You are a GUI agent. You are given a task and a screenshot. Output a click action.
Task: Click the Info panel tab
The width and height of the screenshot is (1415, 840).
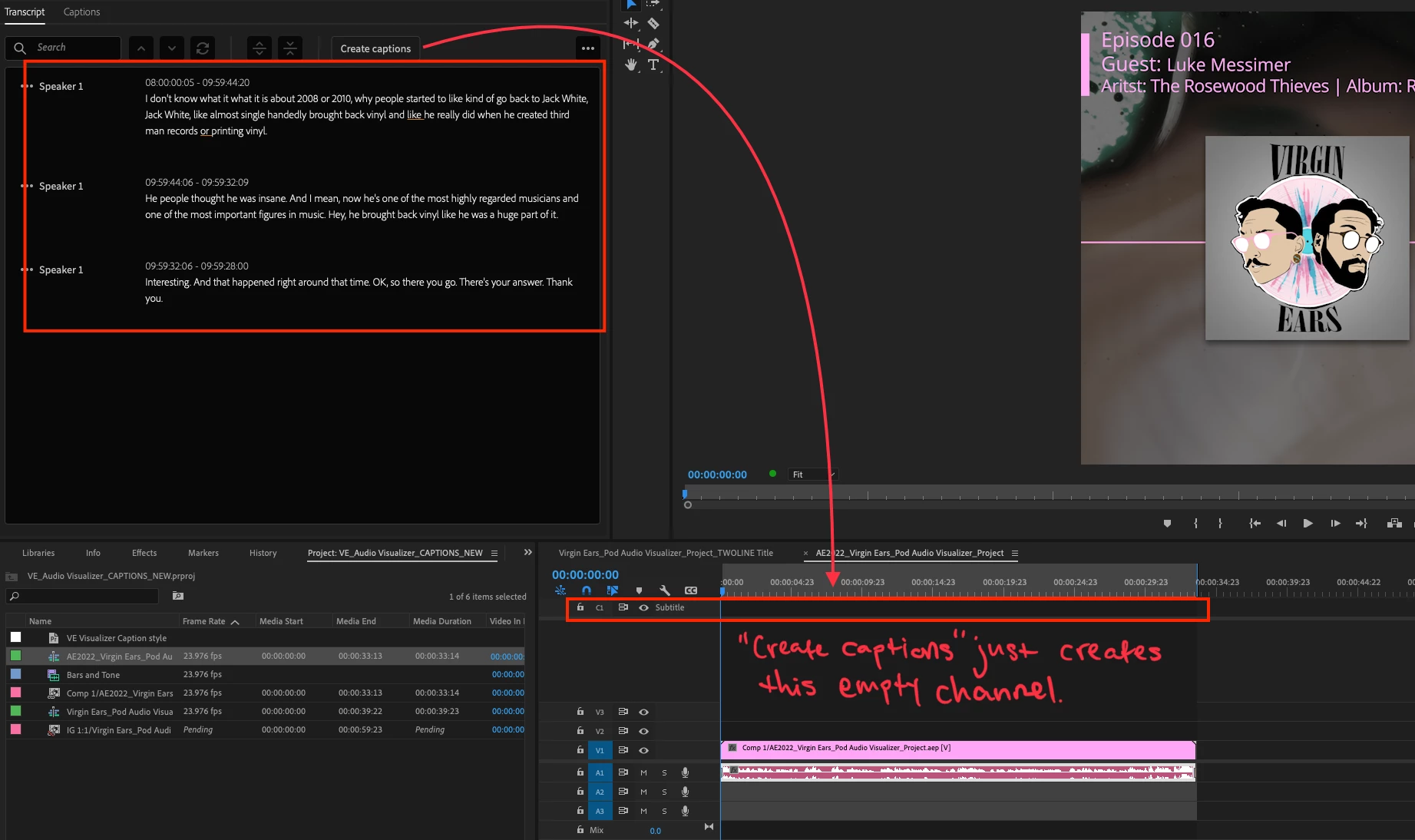(x=93, y=553)
